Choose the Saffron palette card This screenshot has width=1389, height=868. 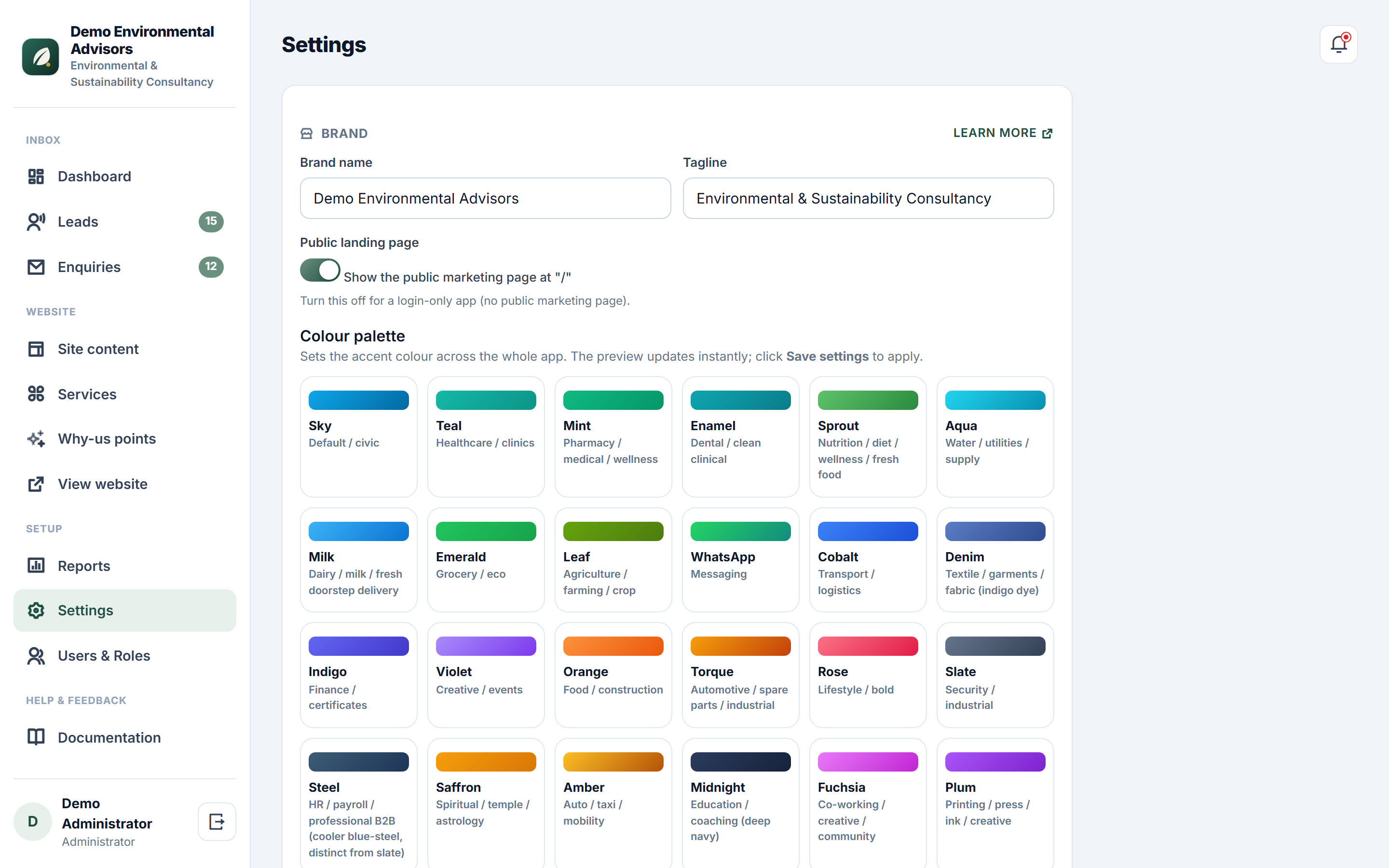tap(486, 804)
